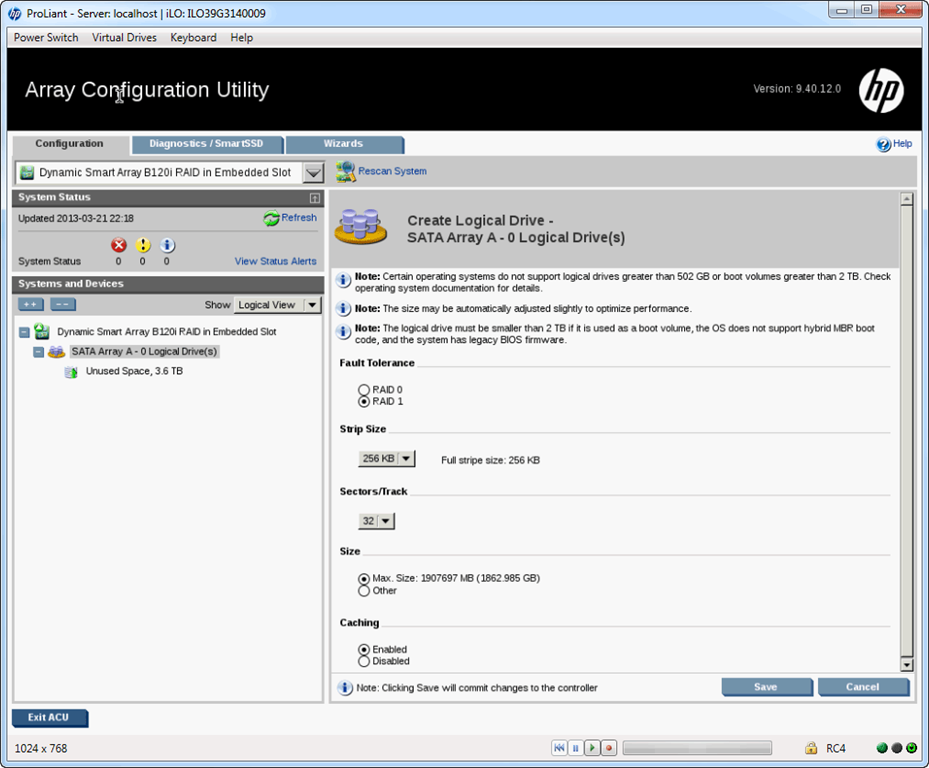Click the Exit ACU button

point(49,718)
